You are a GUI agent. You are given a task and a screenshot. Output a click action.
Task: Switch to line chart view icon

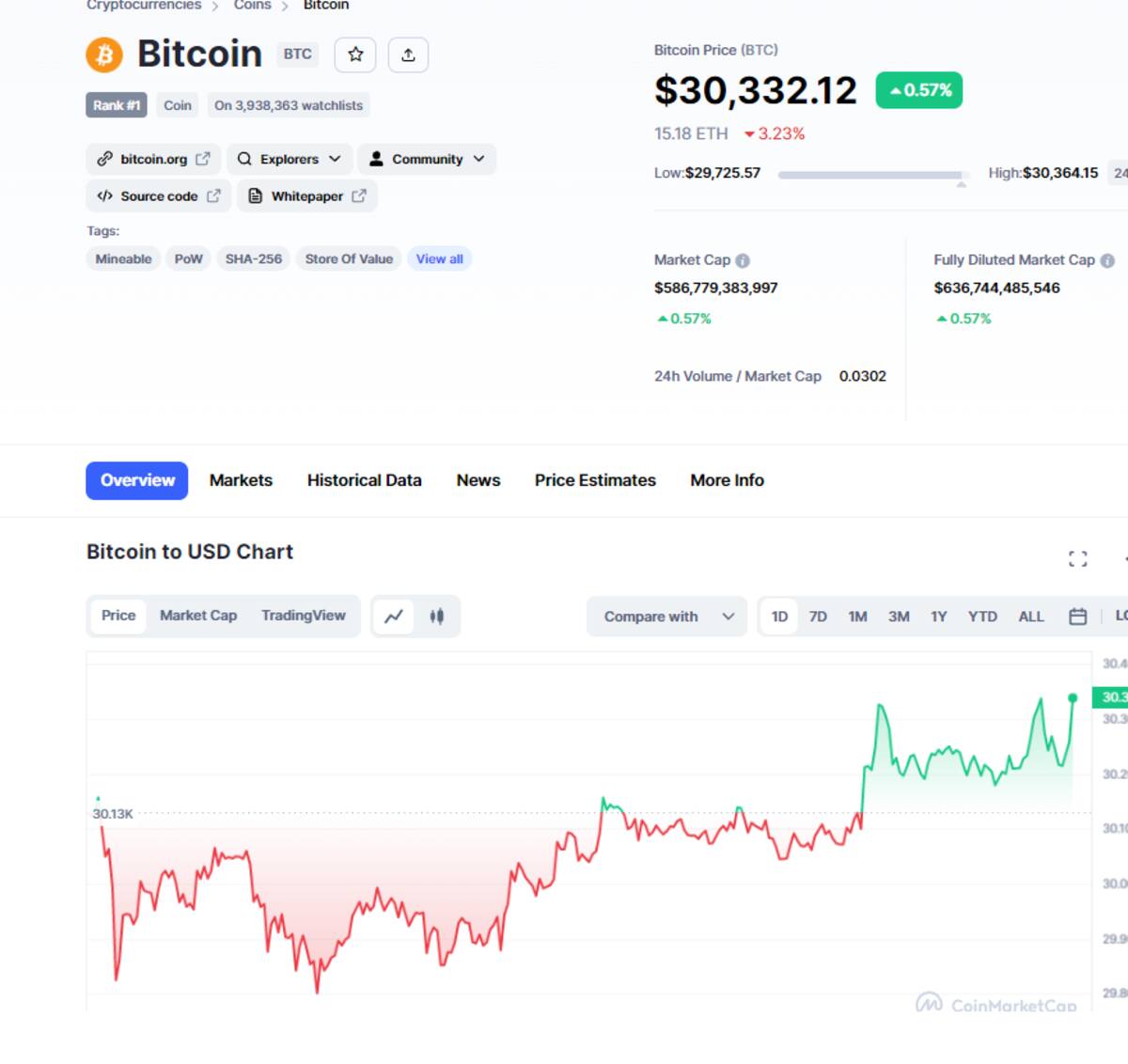(394, 617)
